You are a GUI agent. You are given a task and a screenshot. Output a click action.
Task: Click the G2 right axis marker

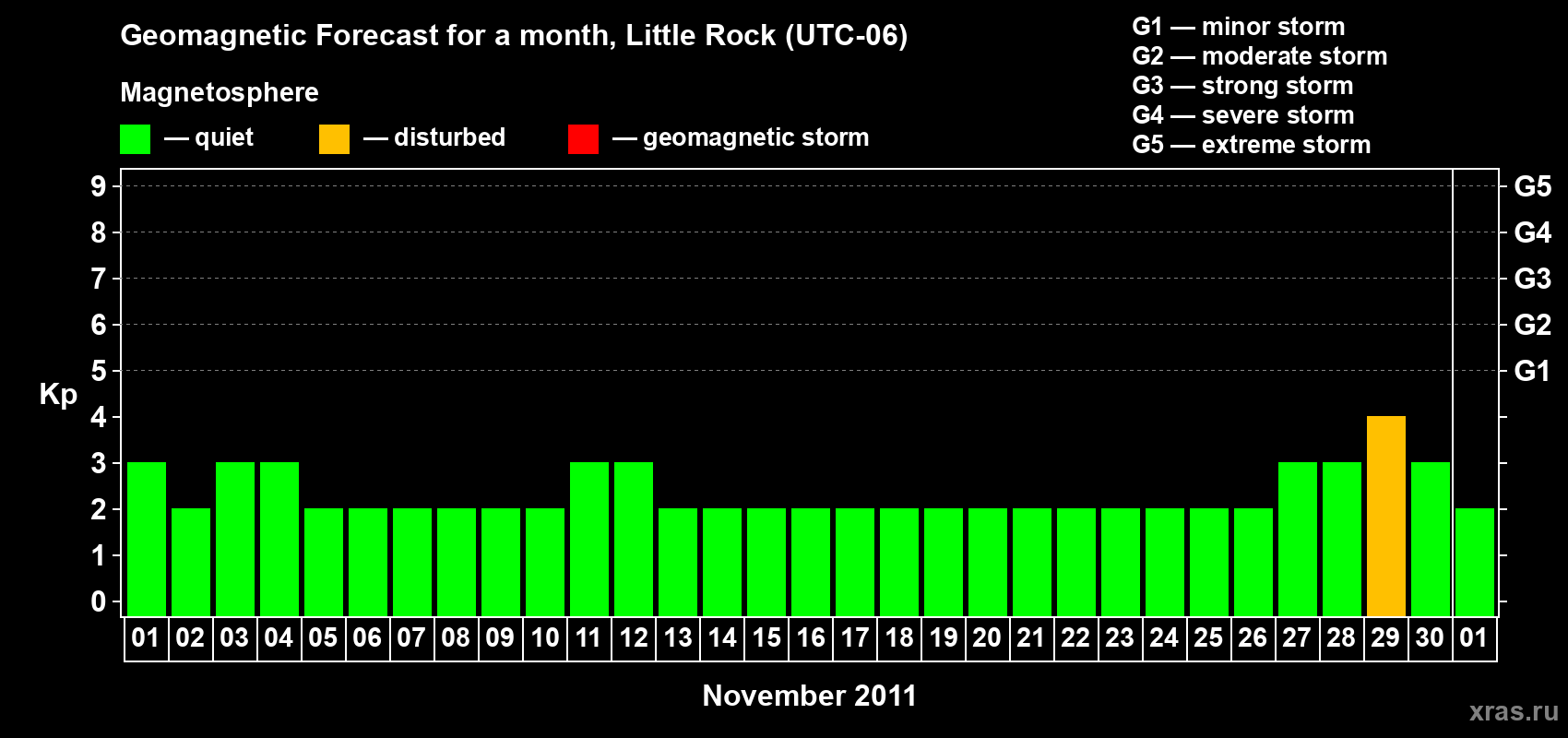(x=1533, y=325)
